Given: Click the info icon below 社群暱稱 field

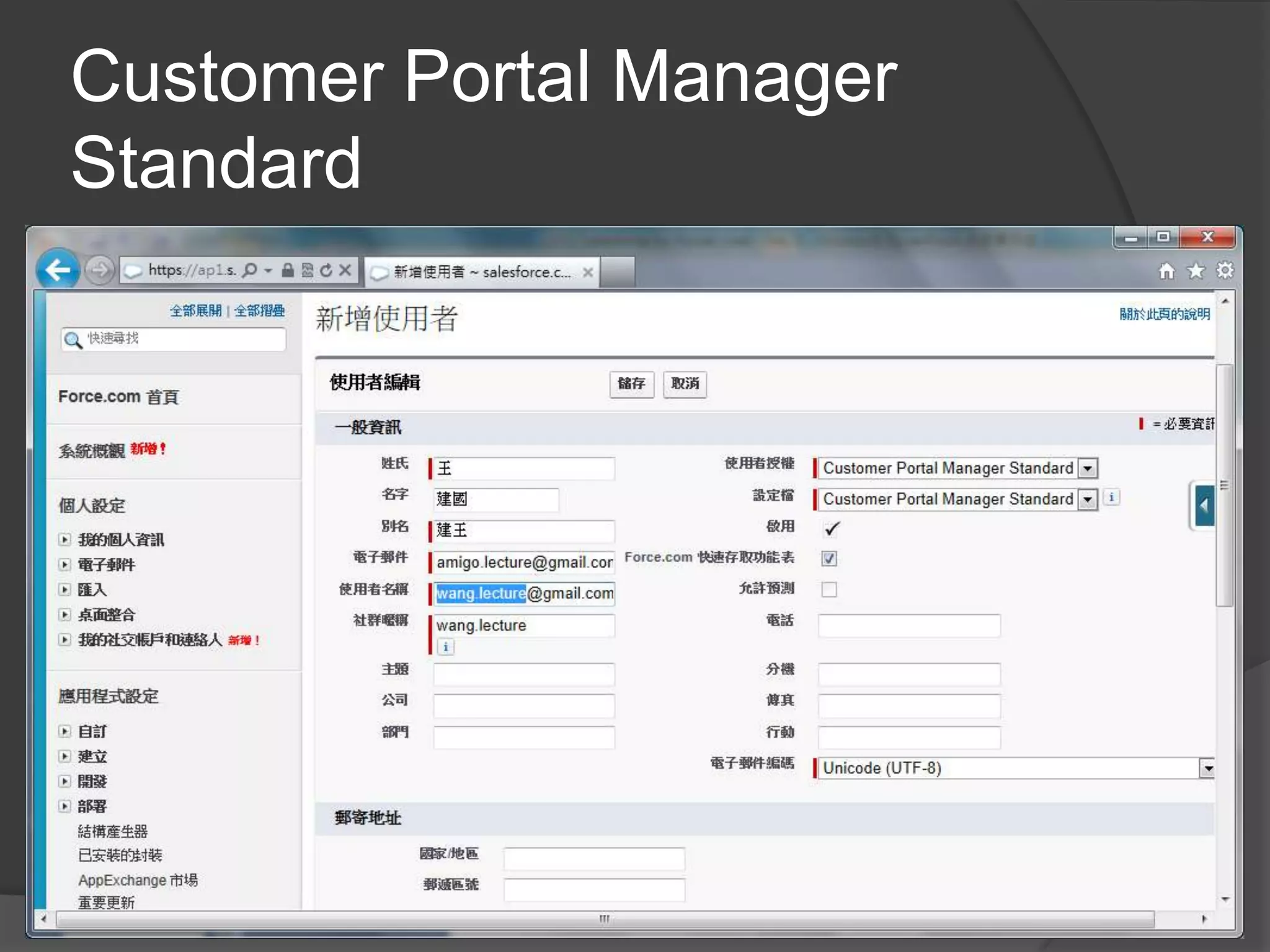Looking at the screenshot, I should pos(445,647).
